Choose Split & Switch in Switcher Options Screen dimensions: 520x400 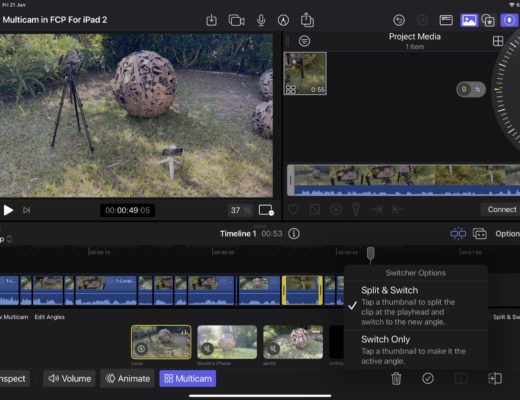pos(416,306)
